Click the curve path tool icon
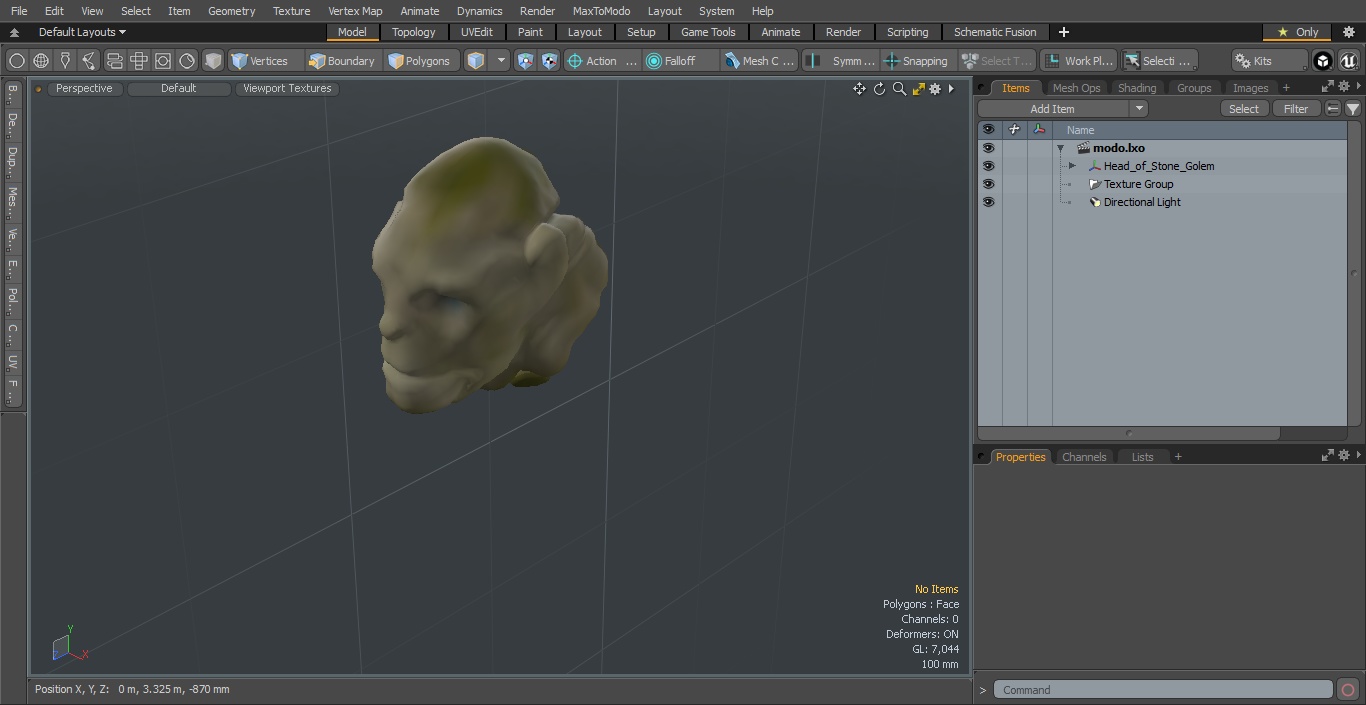The image size is (1366, 705). point(89,61)
